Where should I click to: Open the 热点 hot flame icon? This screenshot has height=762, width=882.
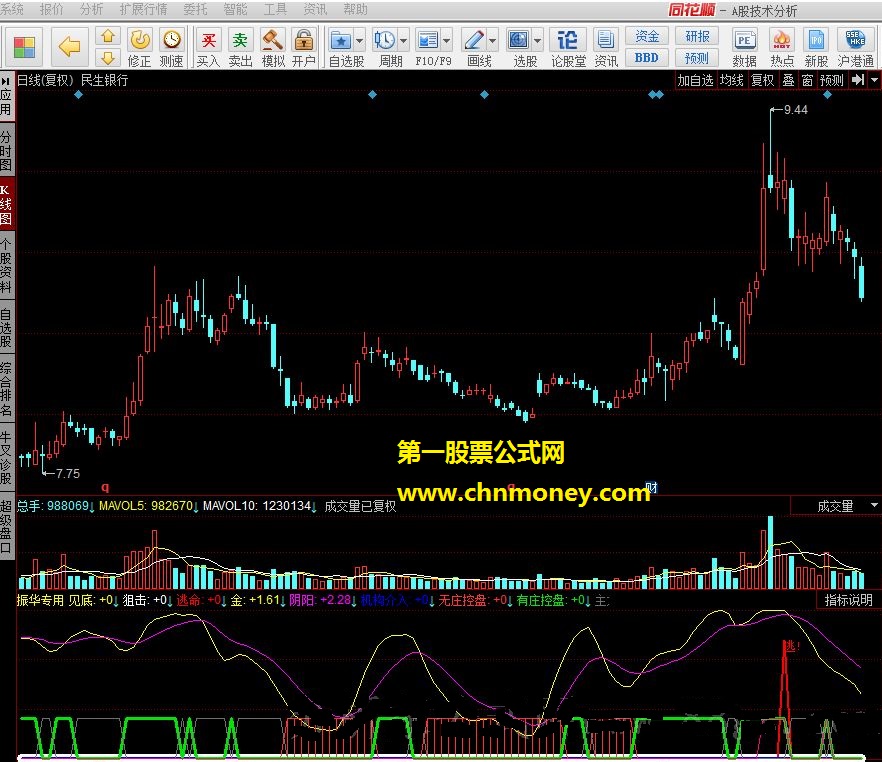point(782,40)
